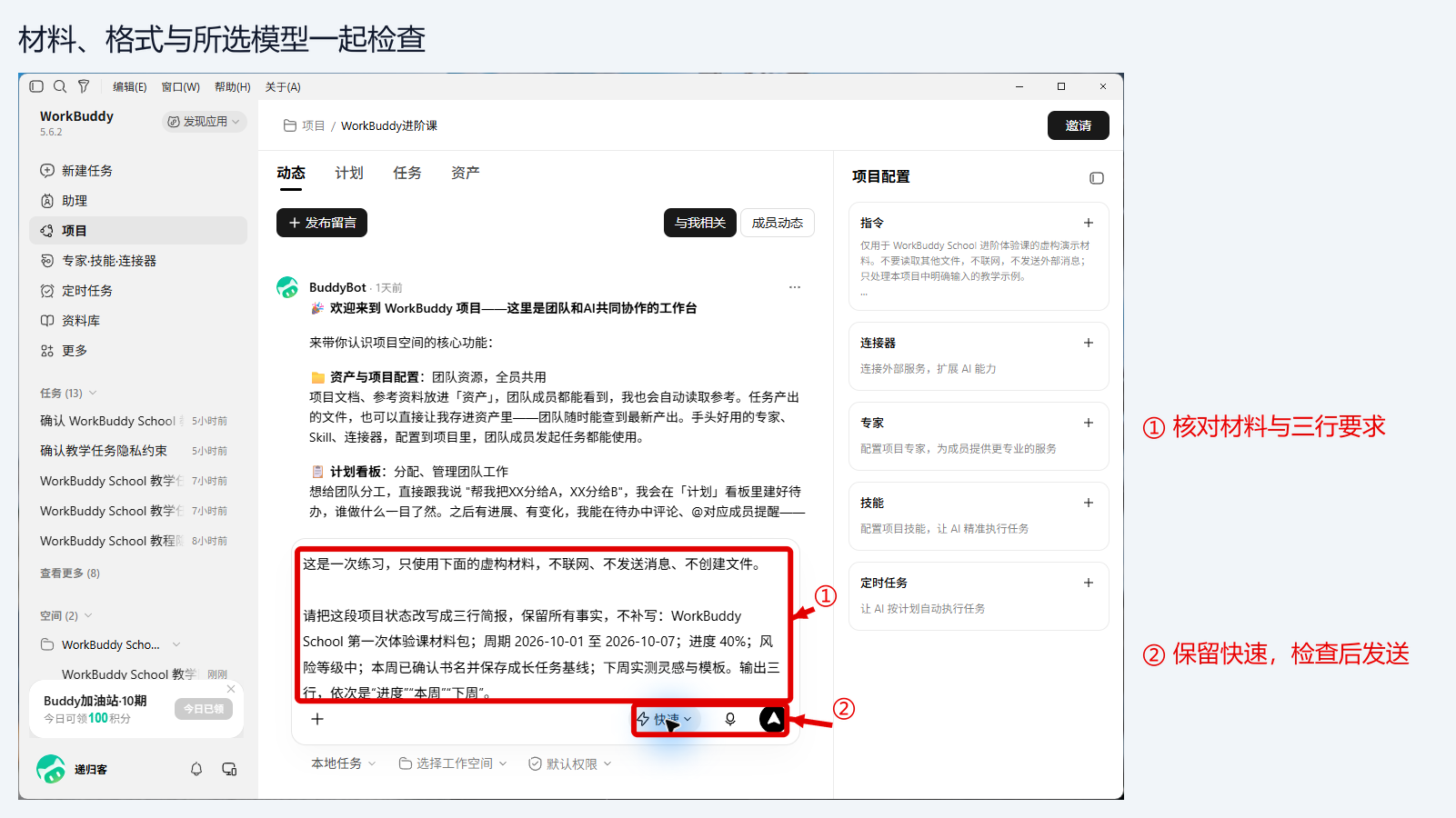The width and height of the screenshot is (1456, 818).
Task: Click the screen icon next to the bell
Action: [x=229, y=769]
